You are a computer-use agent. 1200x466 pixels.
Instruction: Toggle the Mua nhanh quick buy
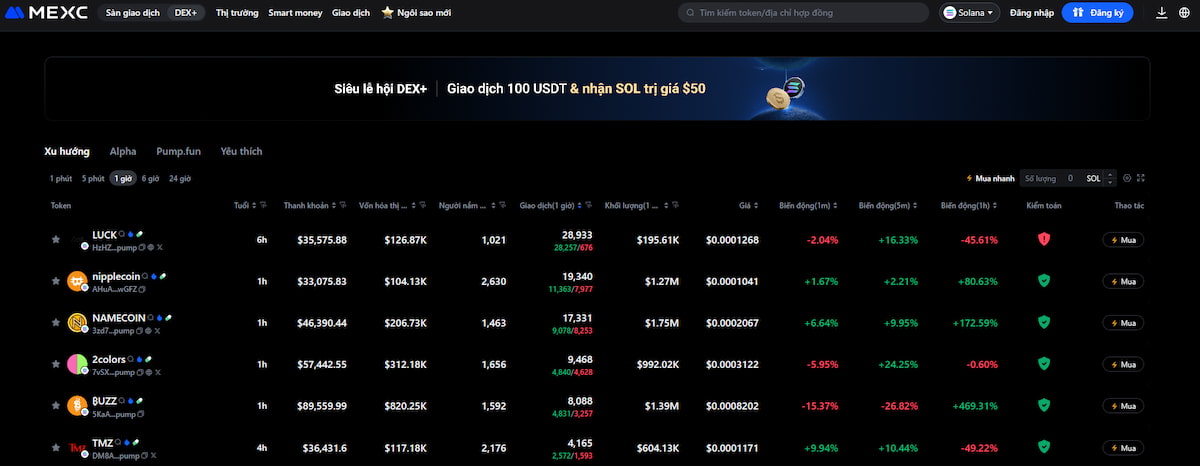click(990, 178)
